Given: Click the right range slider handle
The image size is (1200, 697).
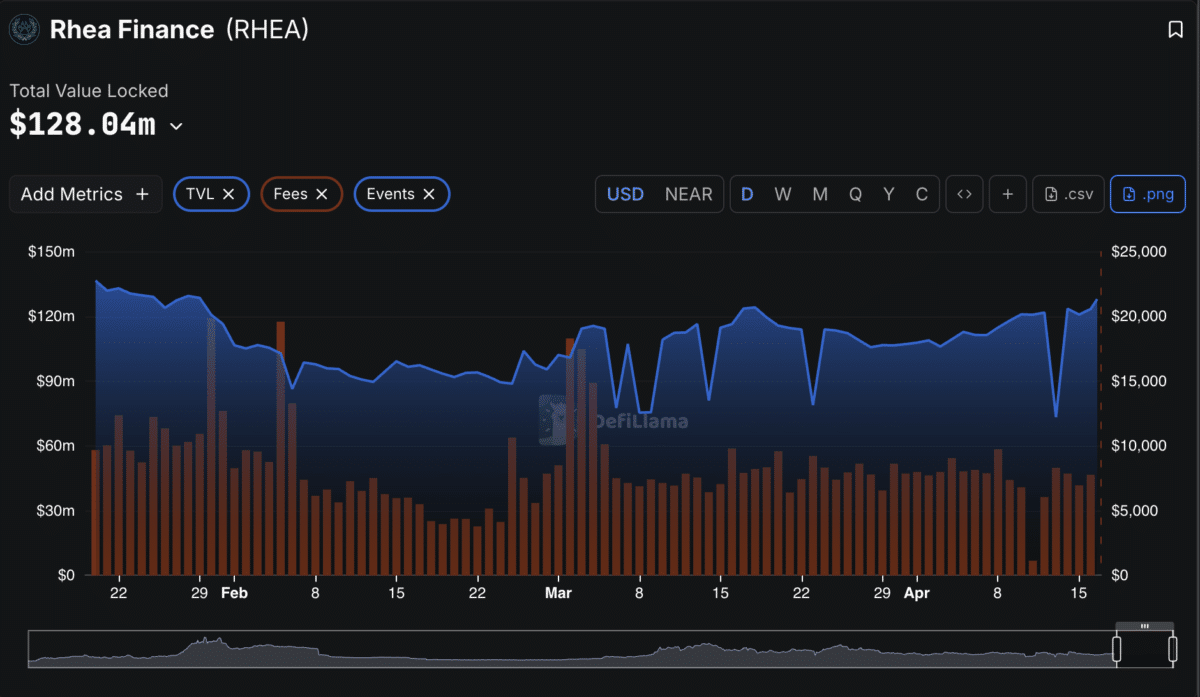Looking at the screenshot, I should tap(1172, 650).
